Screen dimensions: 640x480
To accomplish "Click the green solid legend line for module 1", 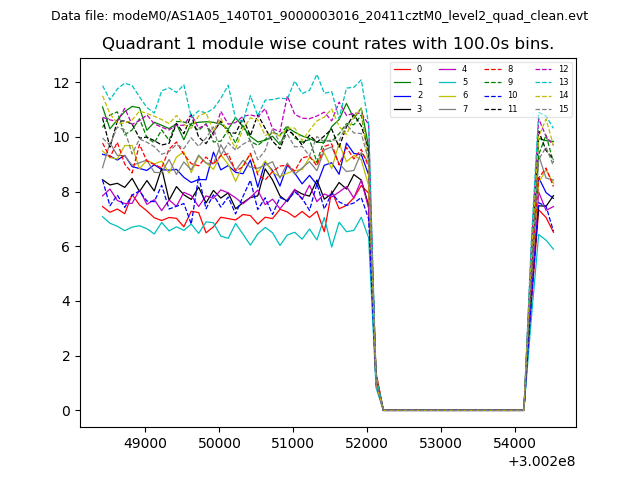I will click(402, 82).
